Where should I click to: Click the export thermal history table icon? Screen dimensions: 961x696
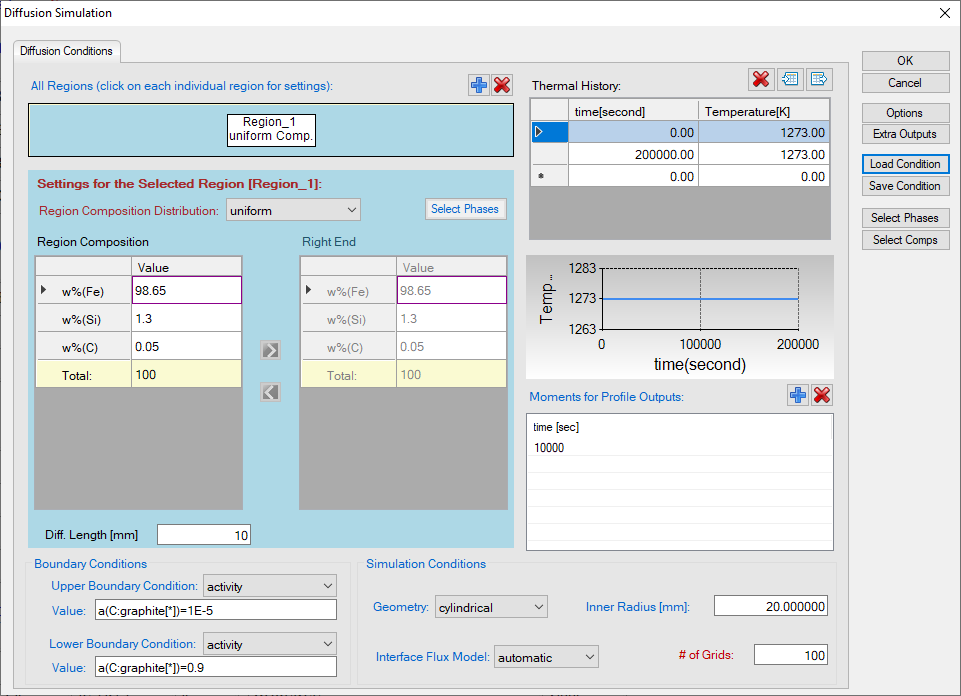tap(819, 79)
